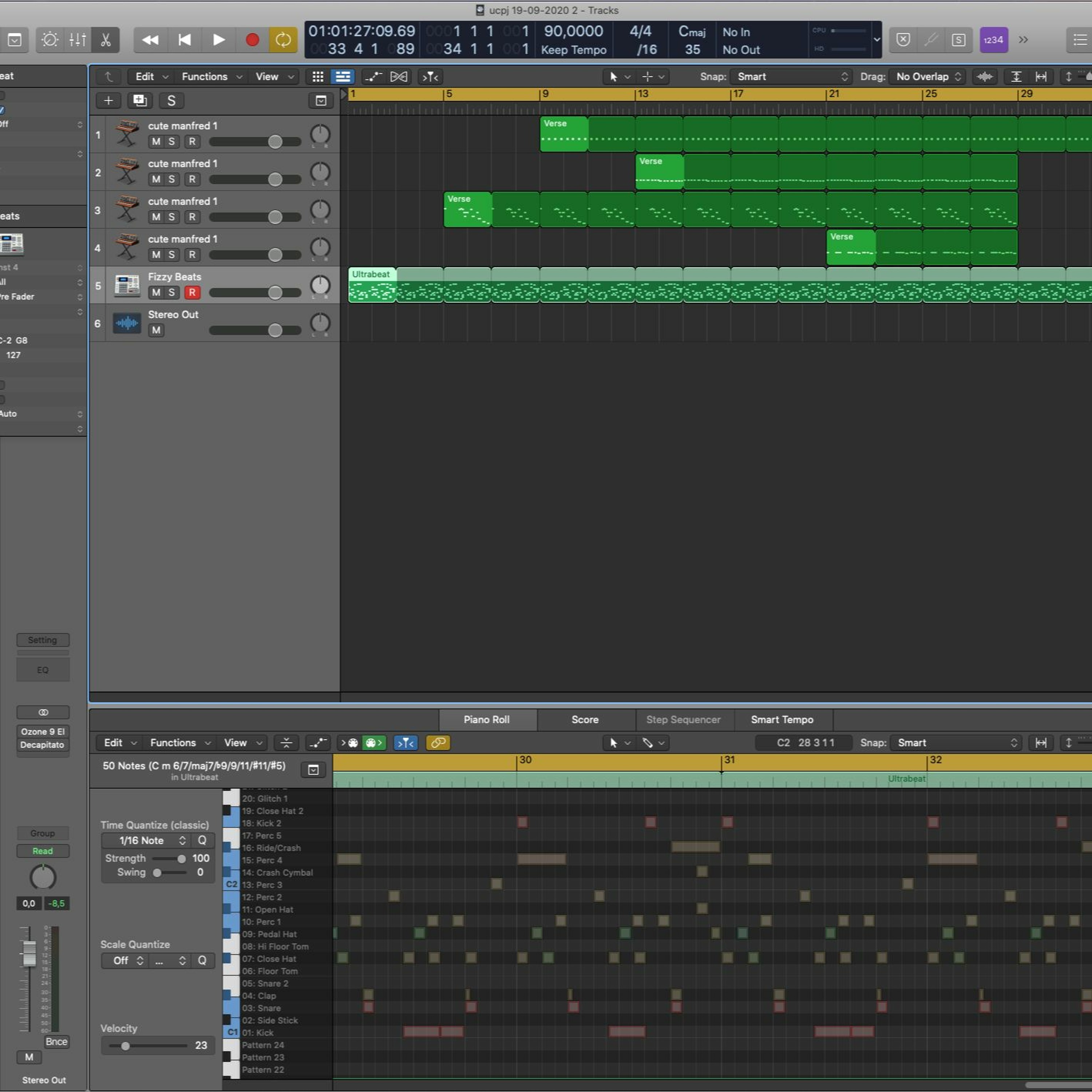Screen dimensions: 1092x1092
Task: Open the Smart Tempo tab
Action: tap(782, 720)
